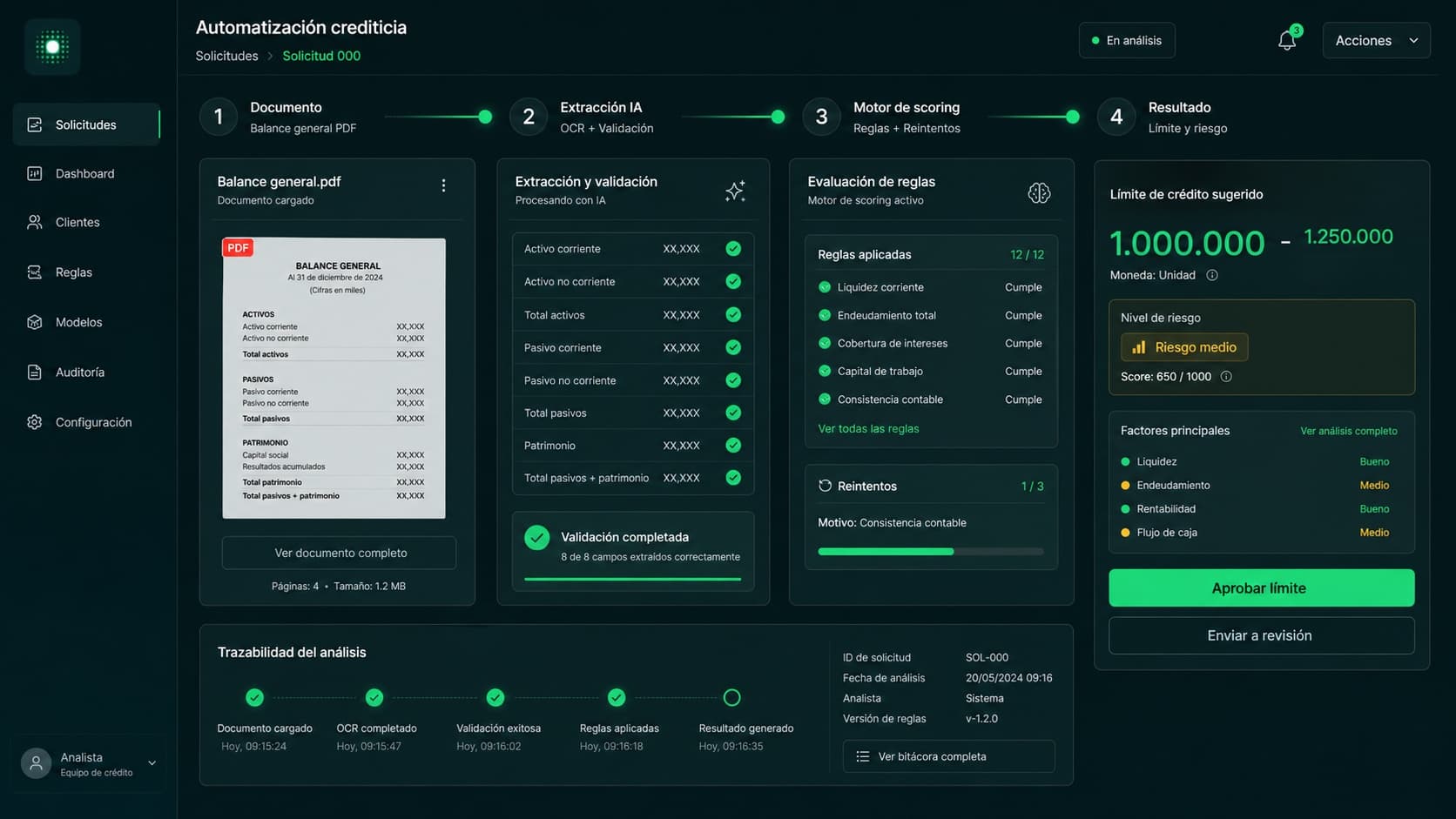Viewport: 1456px width, 819px height.
Task: Click Ver documento completo
Action: coord(340,553)
